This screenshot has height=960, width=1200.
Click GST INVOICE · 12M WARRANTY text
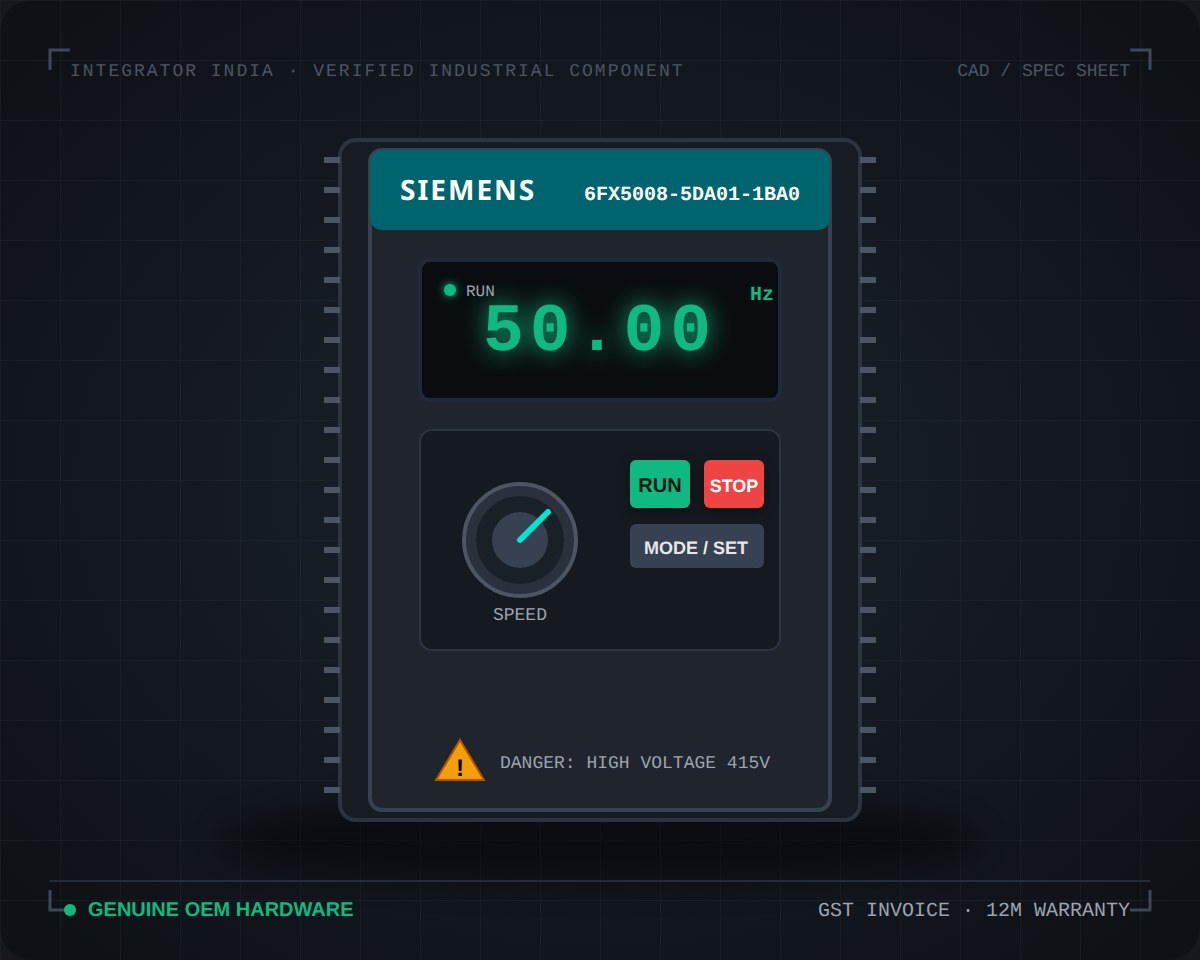974,910
